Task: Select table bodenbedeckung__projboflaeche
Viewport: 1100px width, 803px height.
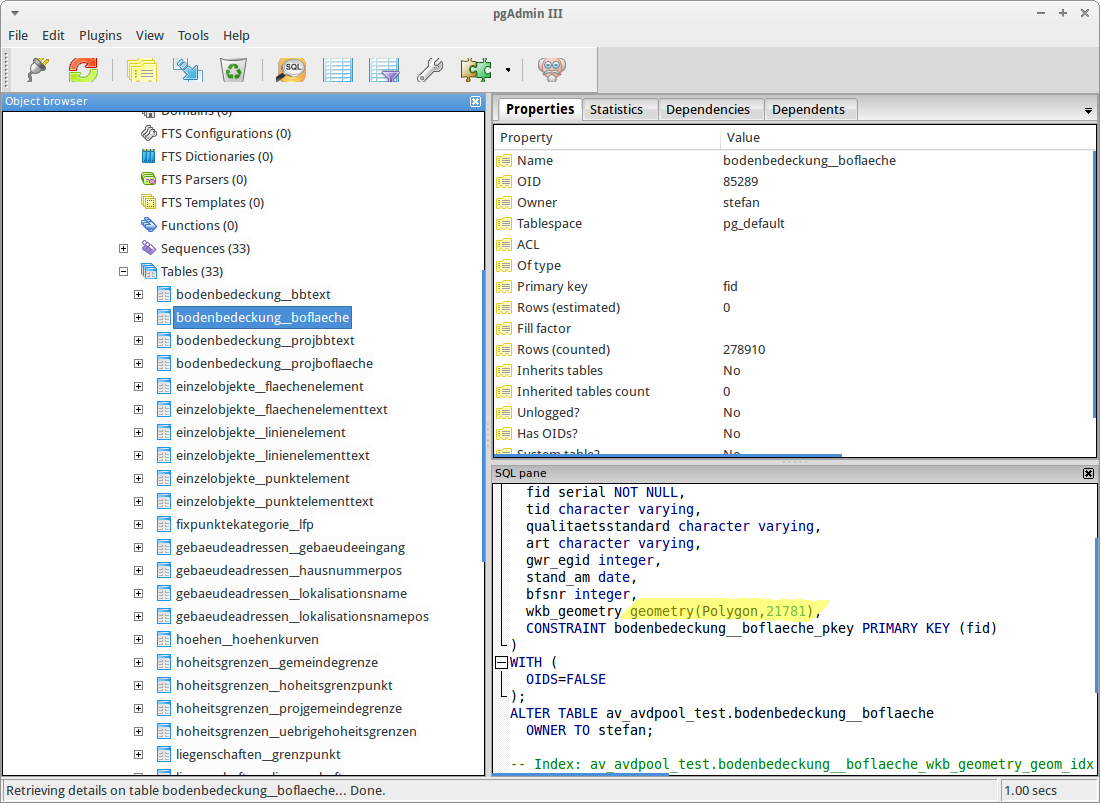Action: click(274, 363)
